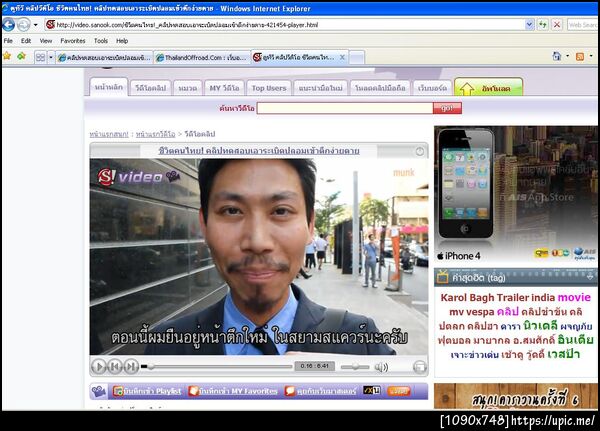Click the browser Back arrow button

[9, 24]
